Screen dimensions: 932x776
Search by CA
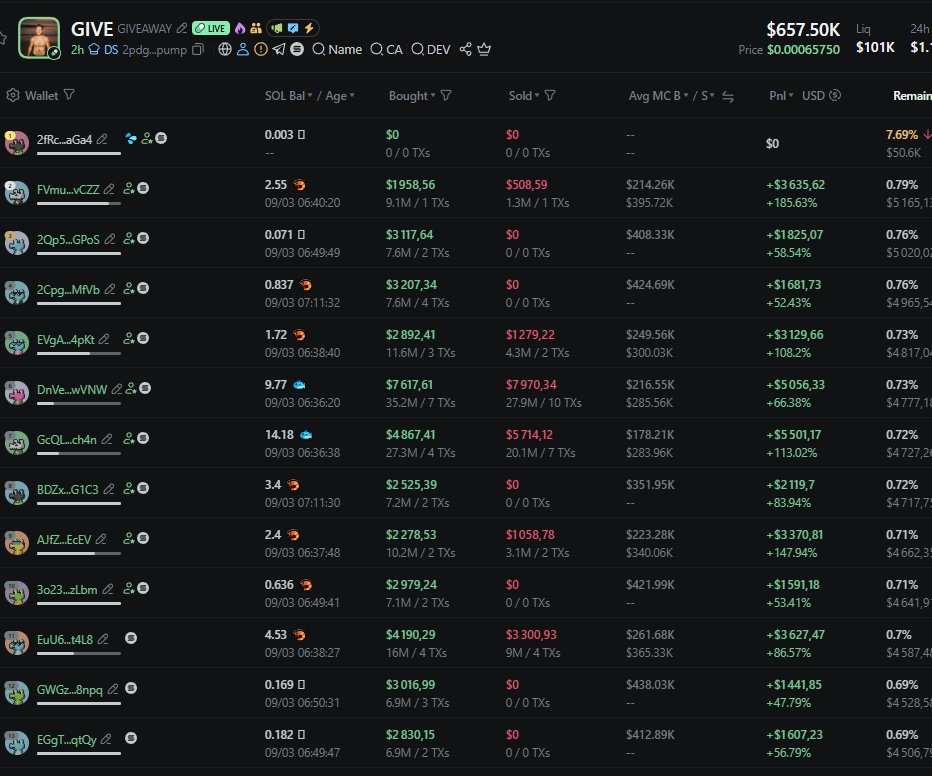[x=386, y=49]
